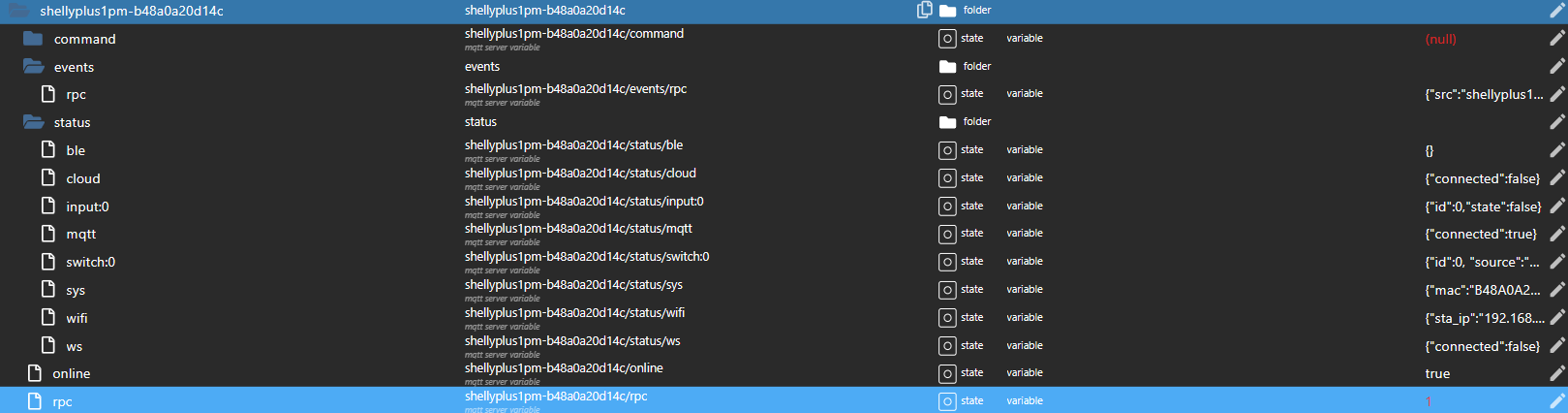Image resolution: width=1568 pixels, height=413 pixels.
Task: Click the file icon beside wifi item
Action: [x=48, y=317]
